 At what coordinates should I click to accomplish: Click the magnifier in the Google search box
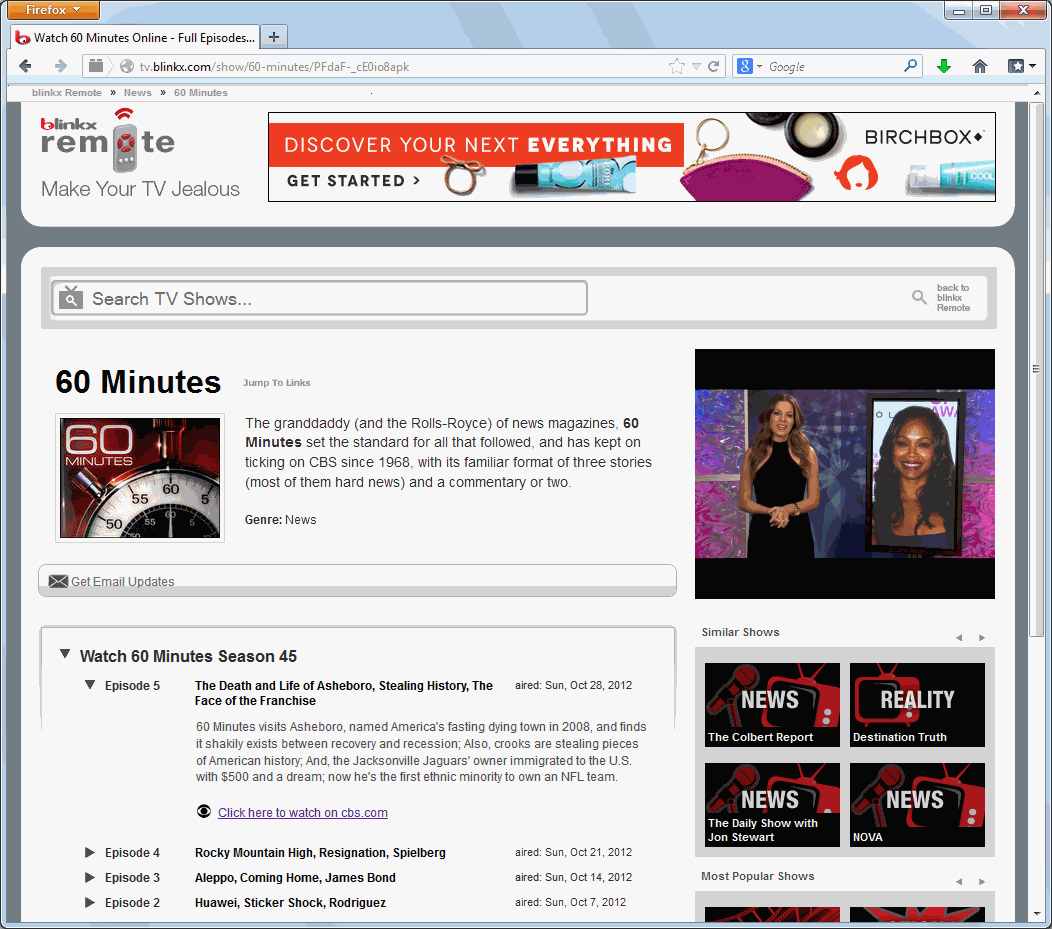tap(910, 66)
